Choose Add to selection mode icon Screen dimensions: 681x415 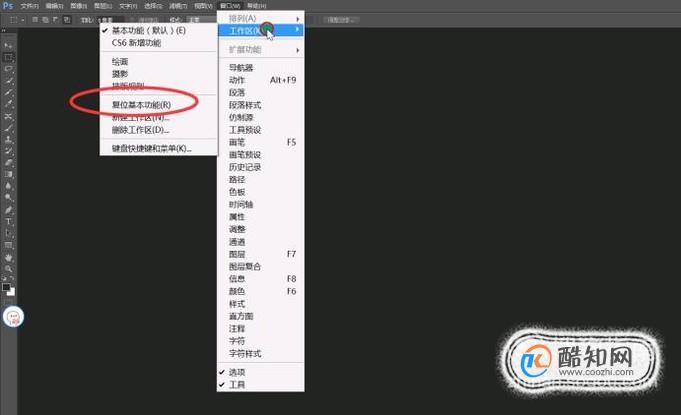45,20
